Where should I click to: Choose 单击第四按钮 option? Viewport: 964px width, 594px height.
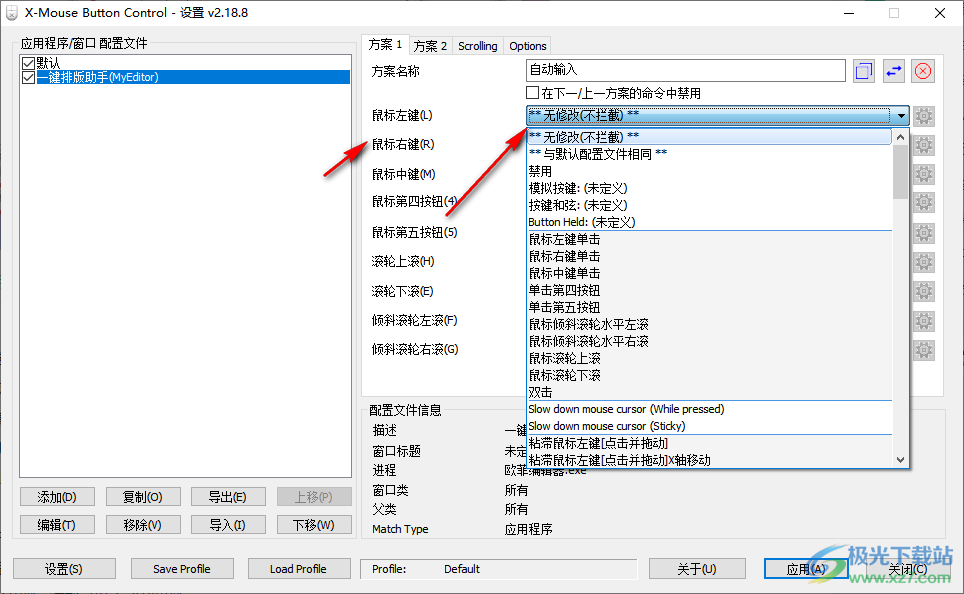tap(709, 290)
